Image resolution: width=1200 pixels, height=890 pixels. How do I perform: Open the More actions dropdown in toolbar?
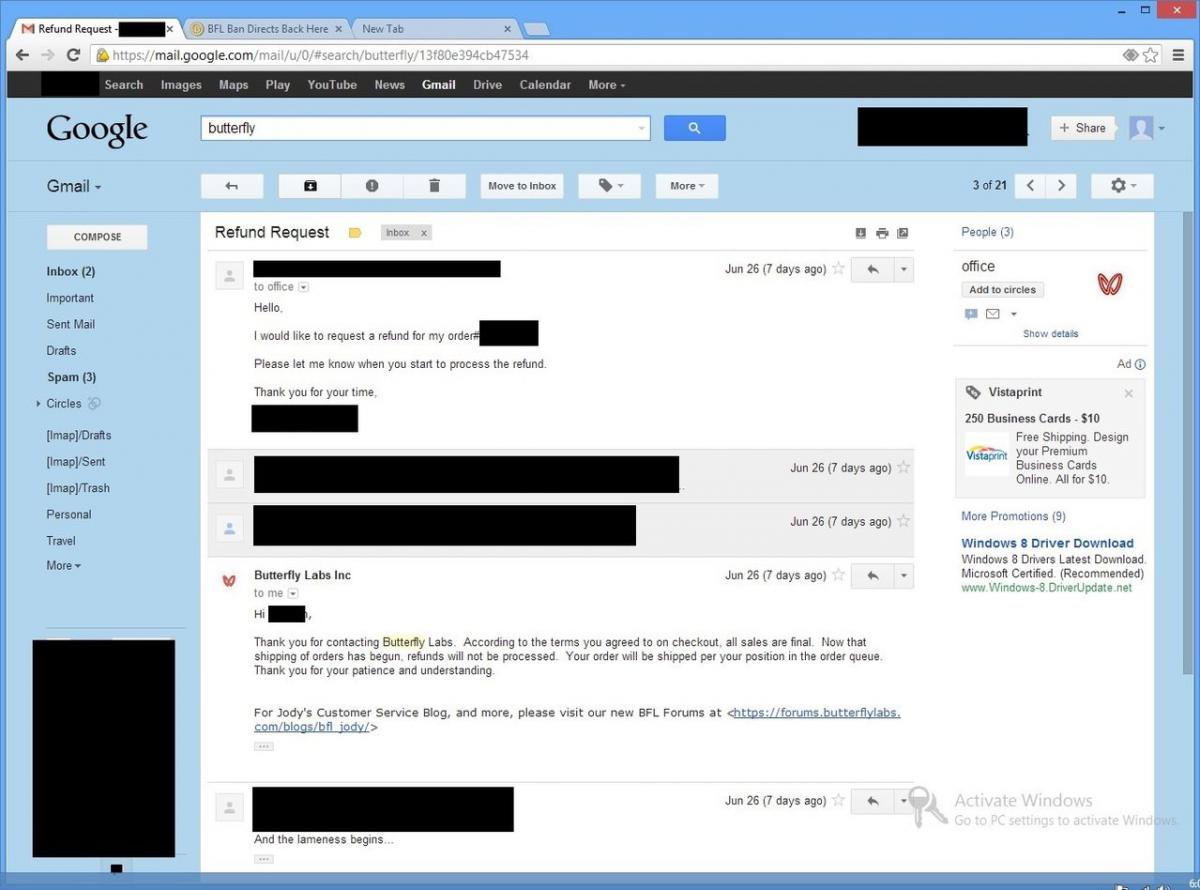pos(687,186)
